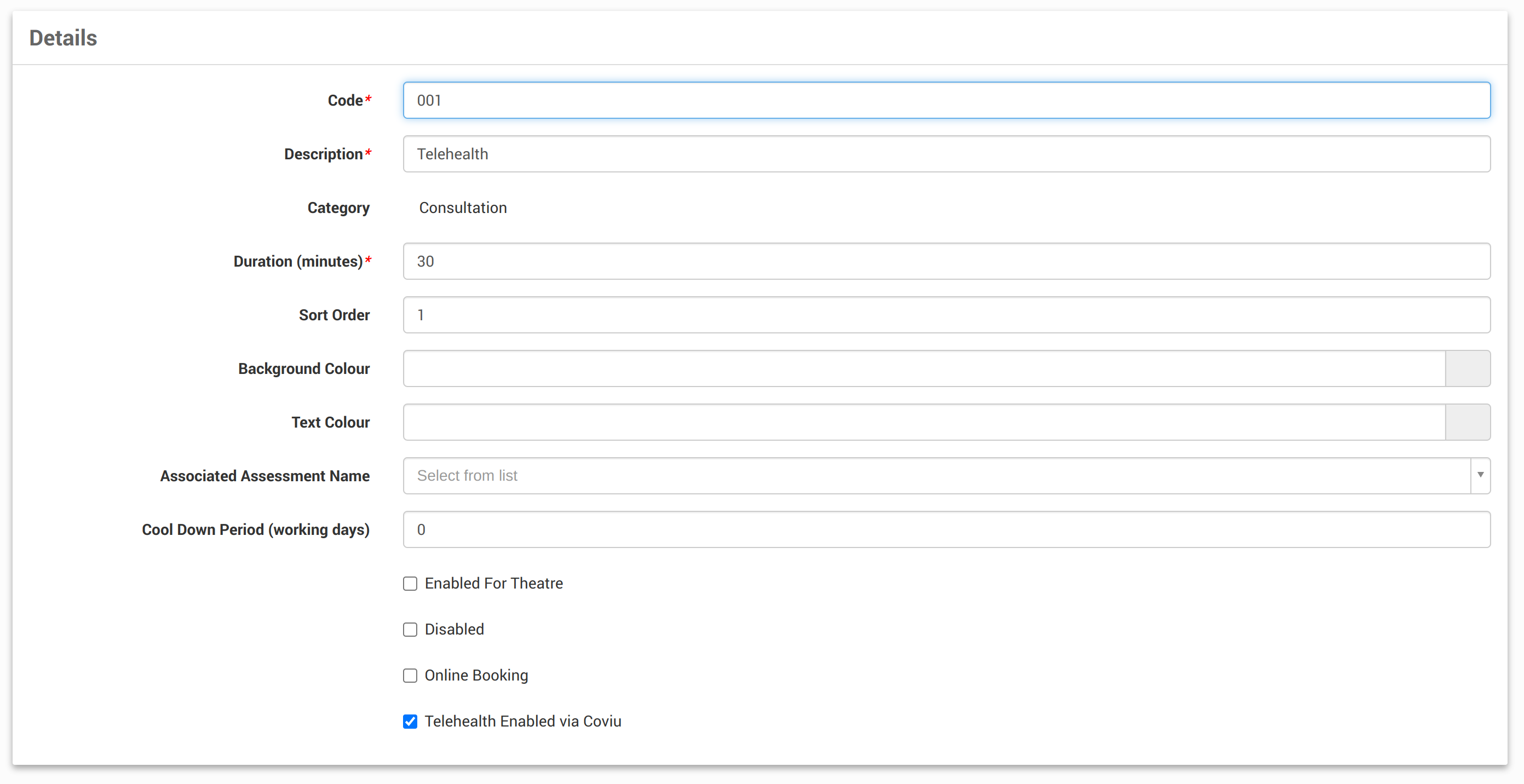Open the Text Colour swatch picker
The height and width of the screenshot is (784, 1524).
1467,423
